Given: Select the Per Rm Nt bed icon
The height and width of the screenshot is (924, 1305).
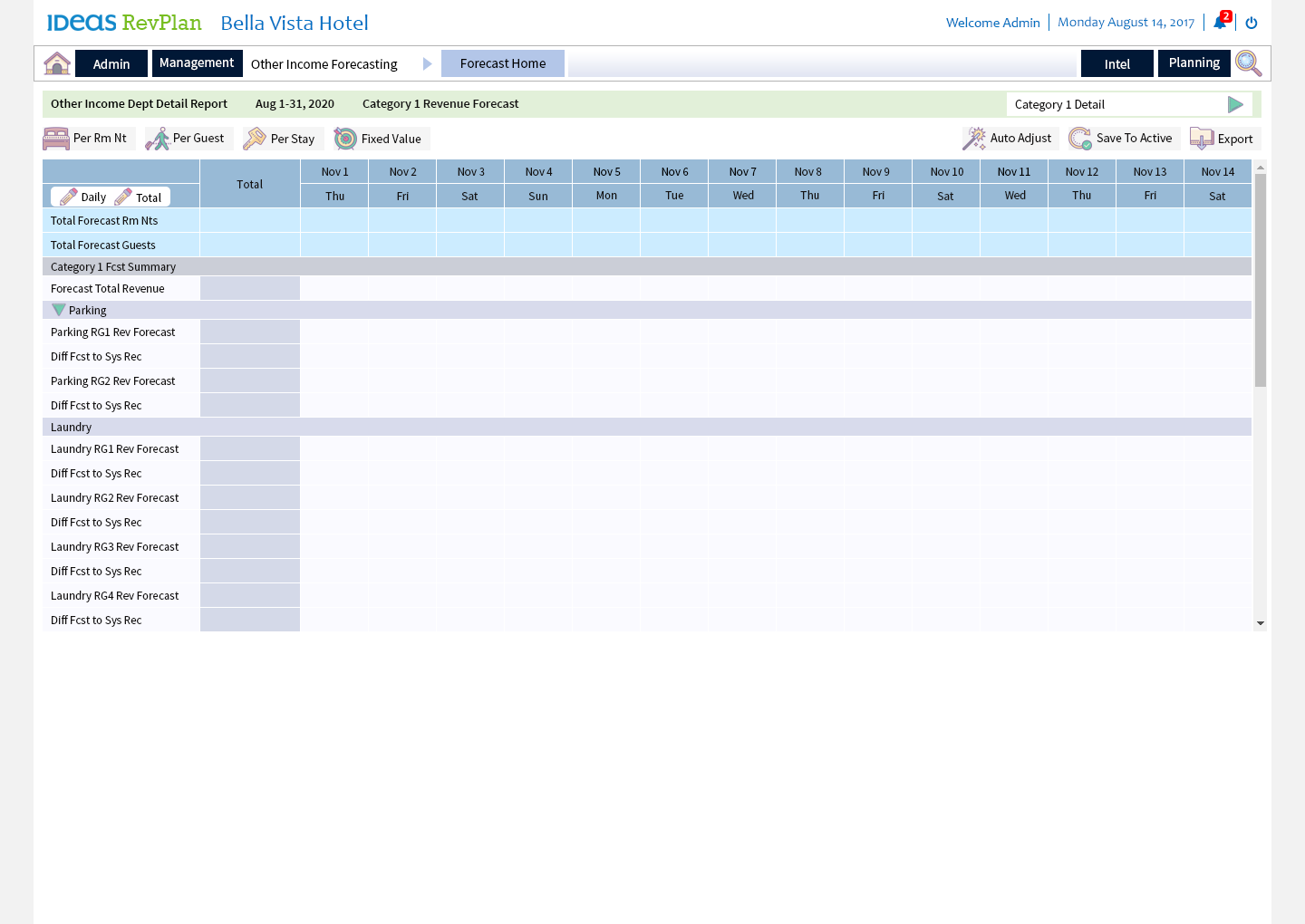Looking at the screenshot, I should [56, 139].
